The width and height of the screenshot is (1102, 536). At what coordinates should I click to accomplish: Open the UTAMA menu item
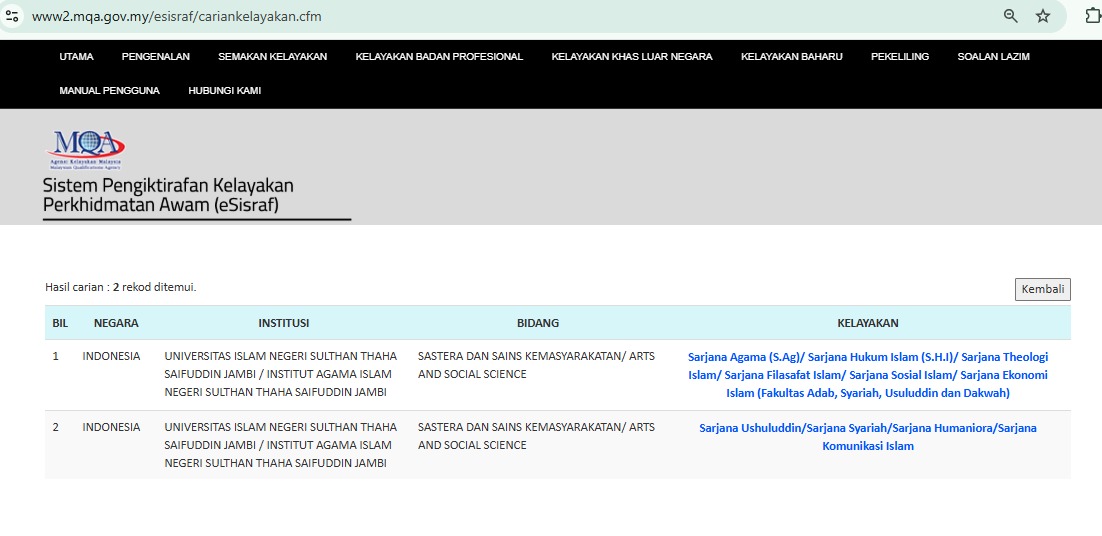76,57
